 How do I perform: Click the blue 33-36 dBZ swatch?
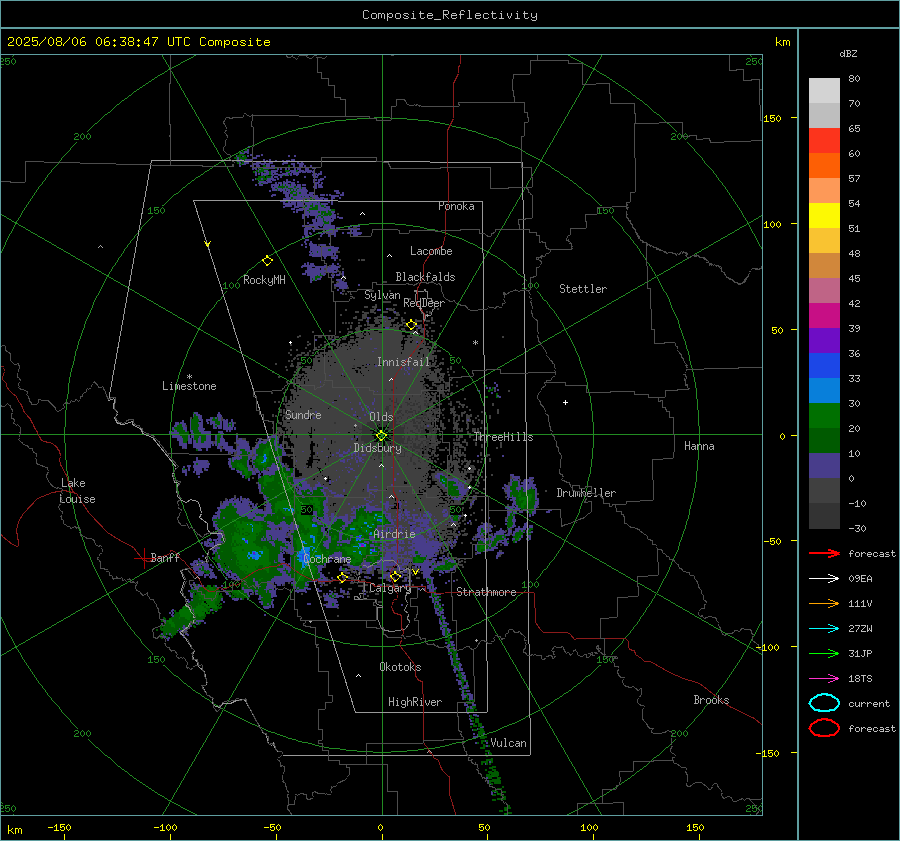[824, 366]
